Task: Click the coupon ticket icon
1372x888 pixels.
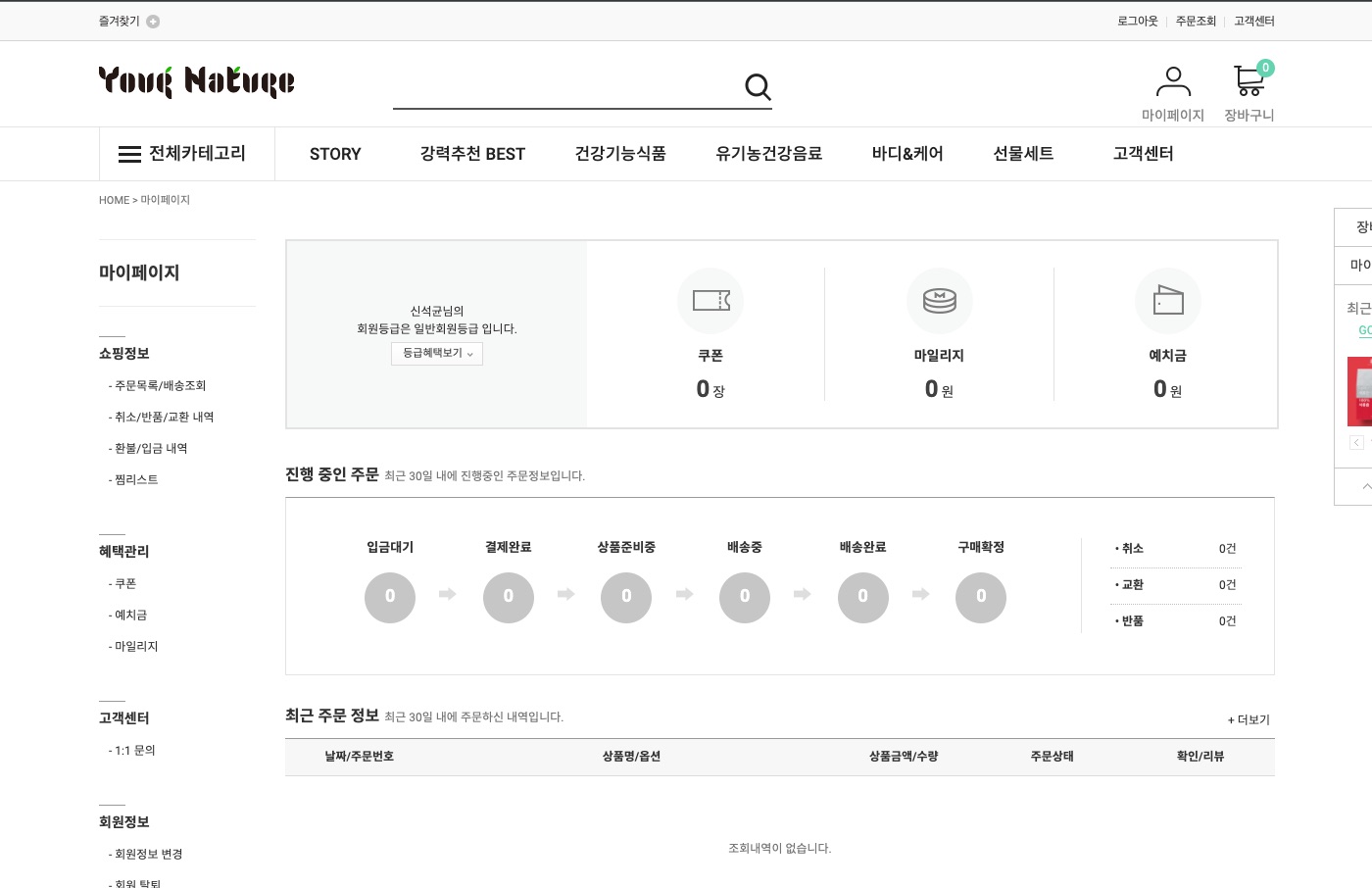Action: pos(710,300)
